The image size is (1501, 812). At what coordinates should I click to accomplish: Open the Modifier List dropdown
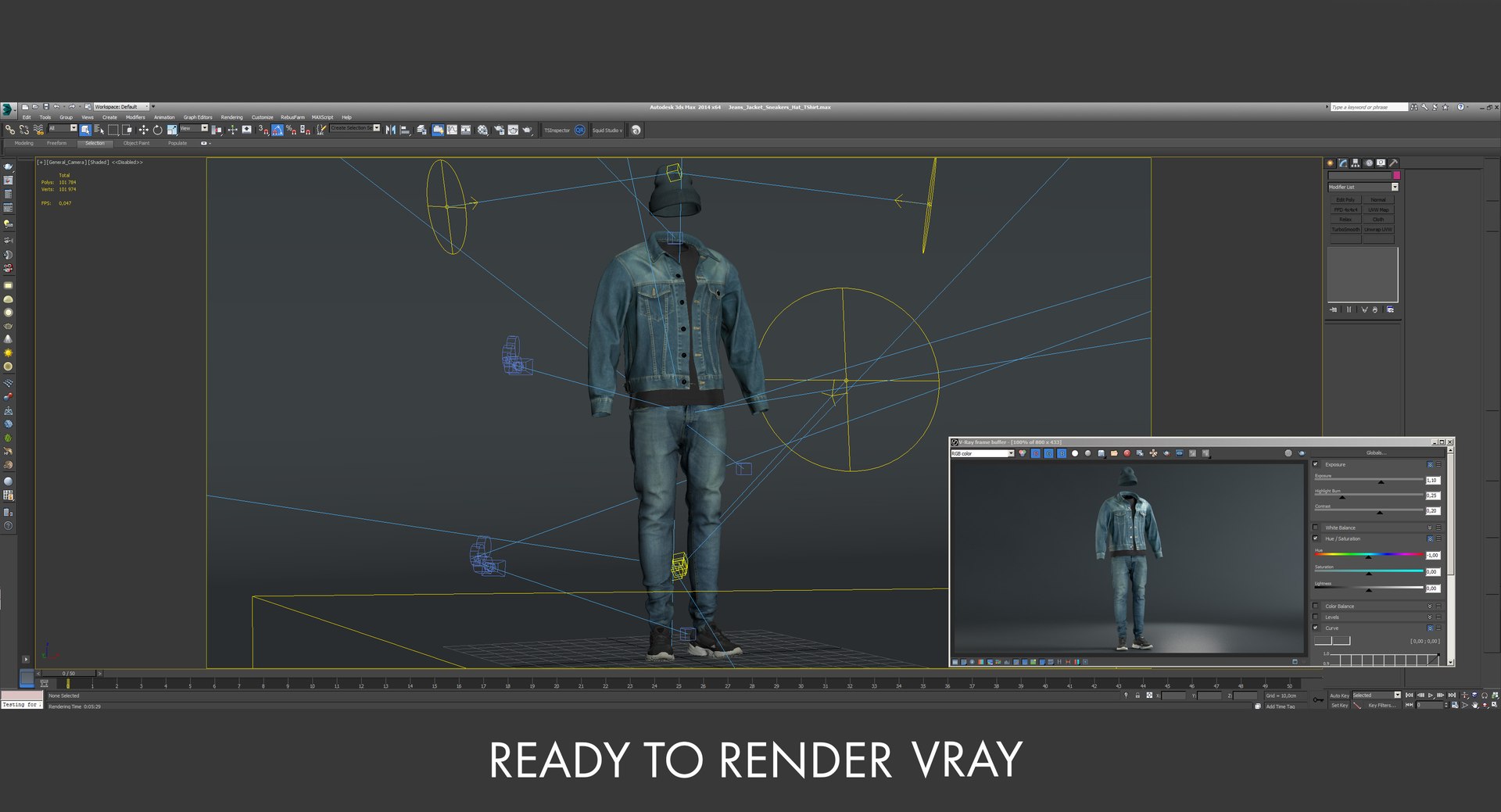[1363, 187]
